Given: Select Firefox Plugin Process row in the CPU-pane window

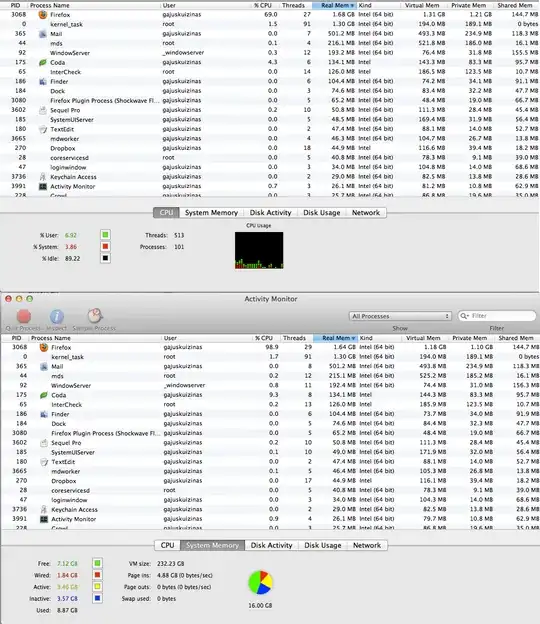Looking at the screenshot, I should [270, 101].
